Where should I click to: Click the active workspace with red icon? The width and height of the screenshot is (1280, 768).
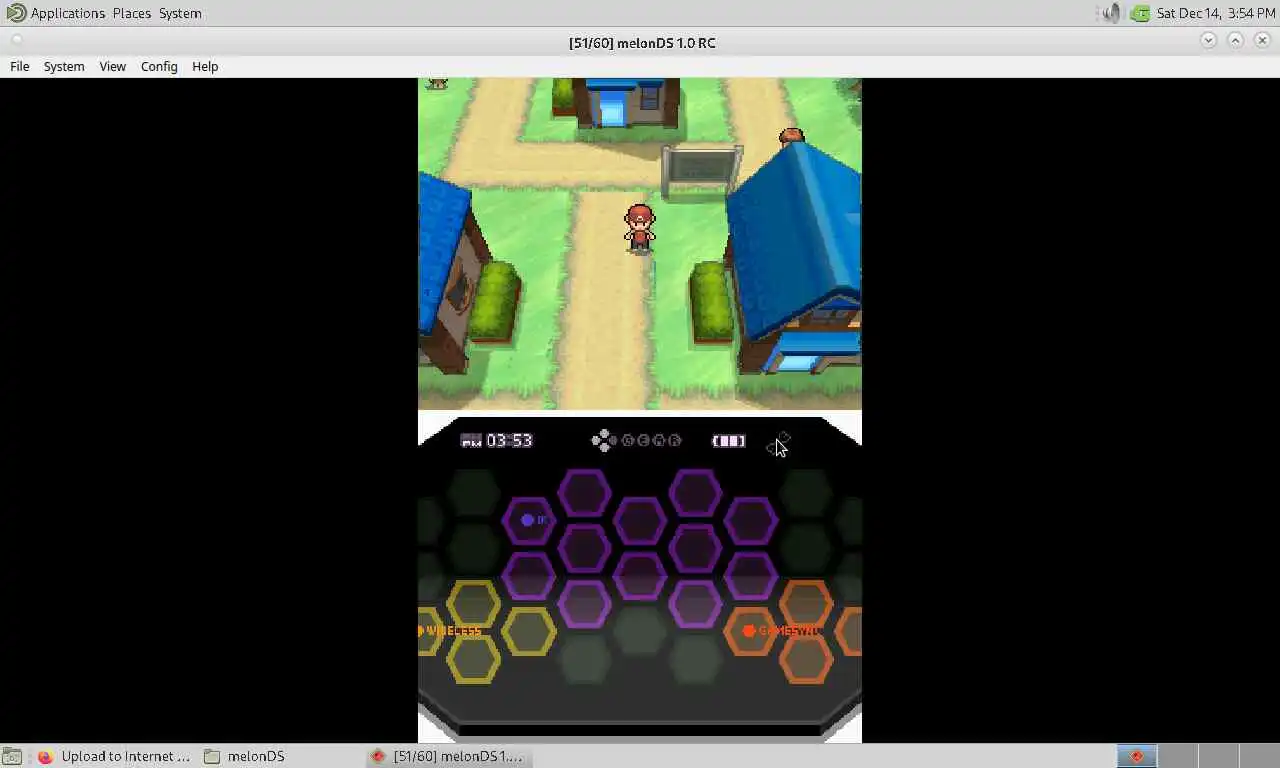point(1137,756)
